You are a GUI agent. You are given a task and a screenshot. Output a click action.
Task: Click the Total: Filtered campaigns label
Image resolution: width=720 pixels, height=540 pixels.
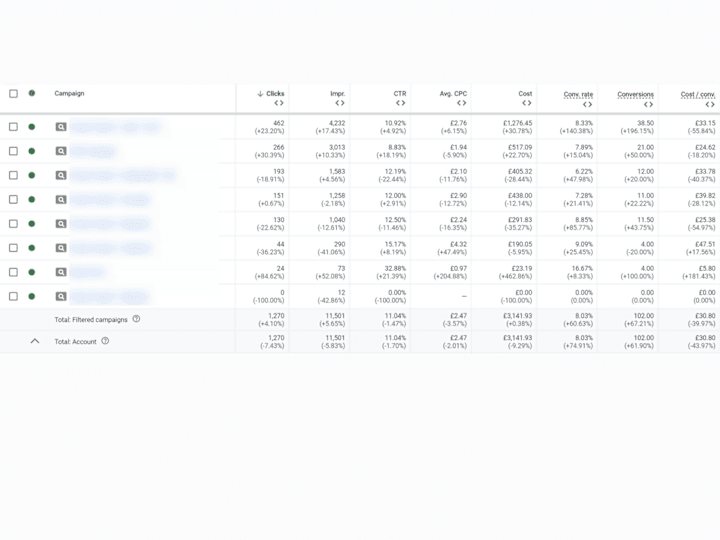click(91, 320)
